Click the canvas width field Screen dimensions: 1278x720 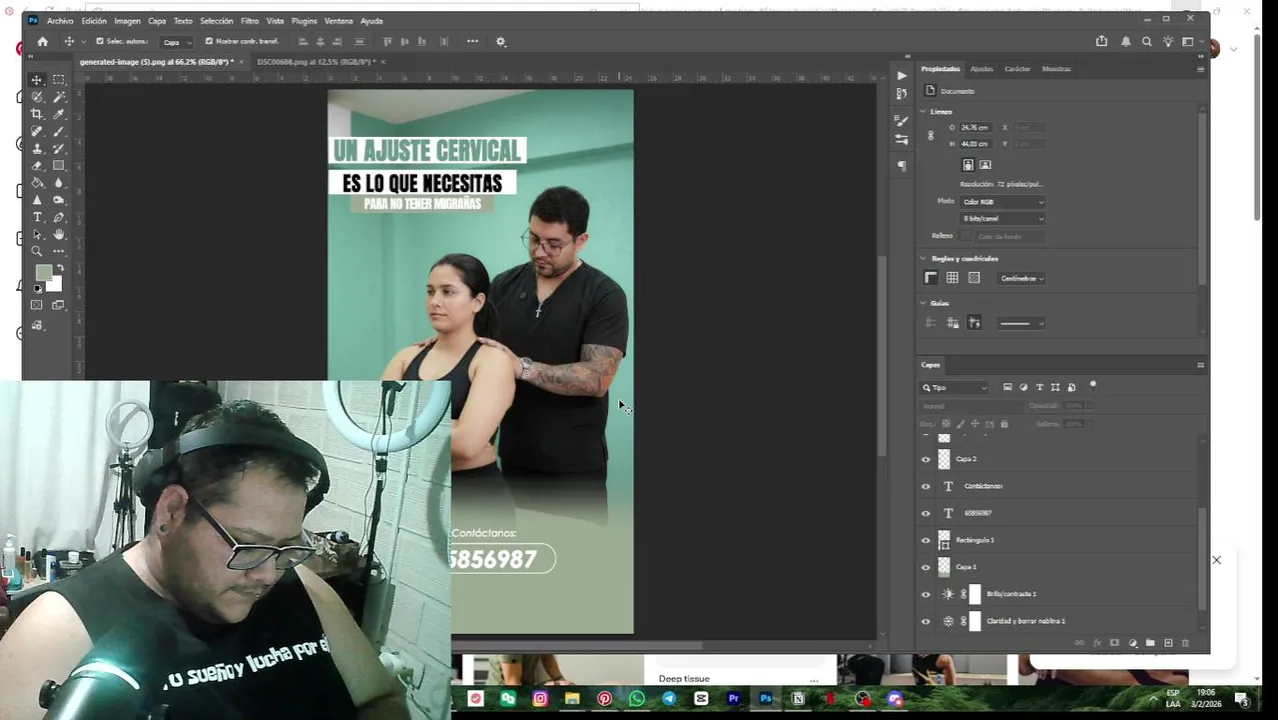[975, 128]
